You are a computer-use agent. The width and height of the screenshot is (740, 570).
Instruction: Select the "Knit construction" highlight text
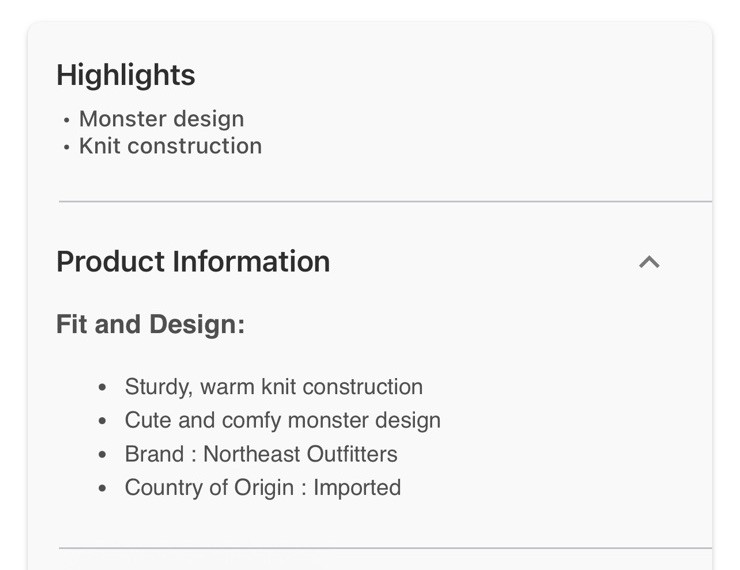(170, 146)
